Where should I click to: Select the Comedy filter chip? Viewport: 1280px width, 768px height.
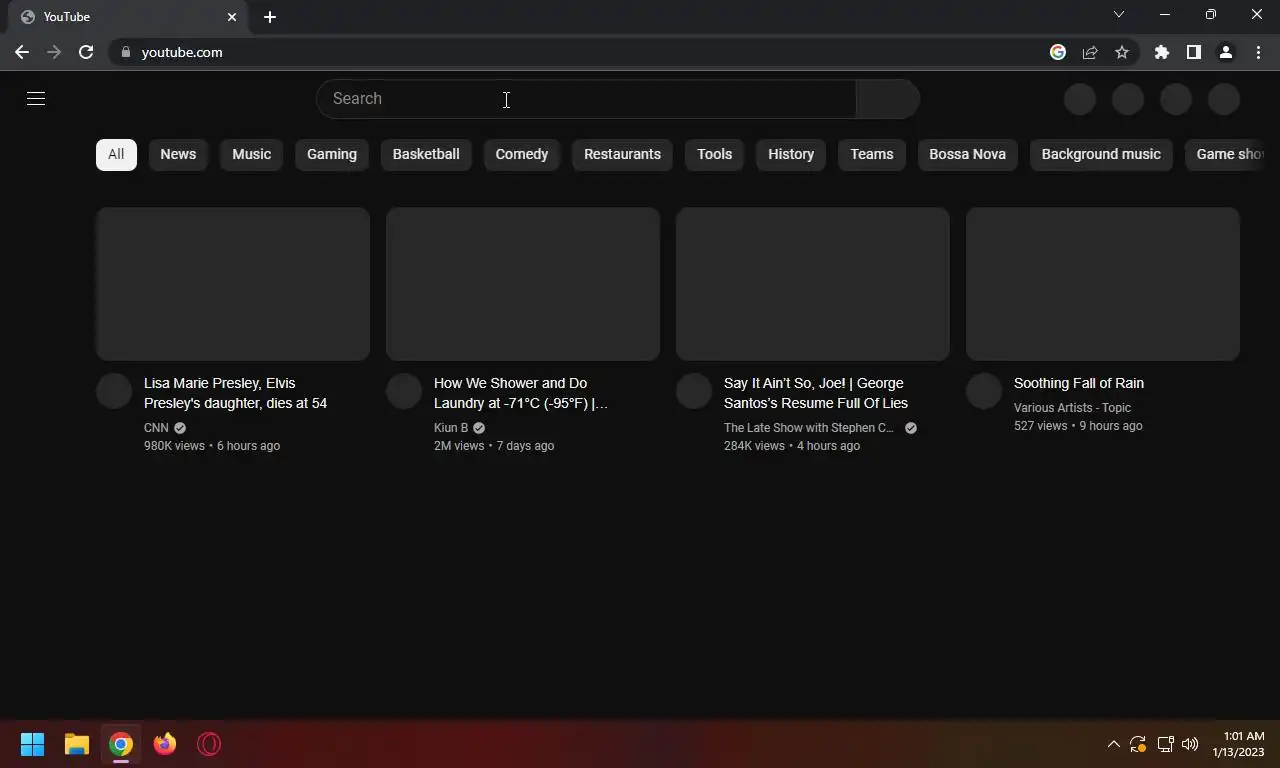[522, 154]
